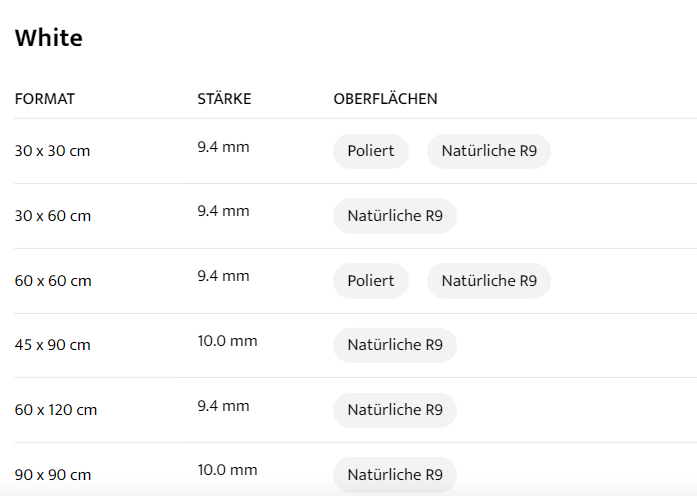This screenshot has width=697, height=504.
Task: Select Natürliche R9 for 45 x 90 cm format
Action: (x=394, y=345)
